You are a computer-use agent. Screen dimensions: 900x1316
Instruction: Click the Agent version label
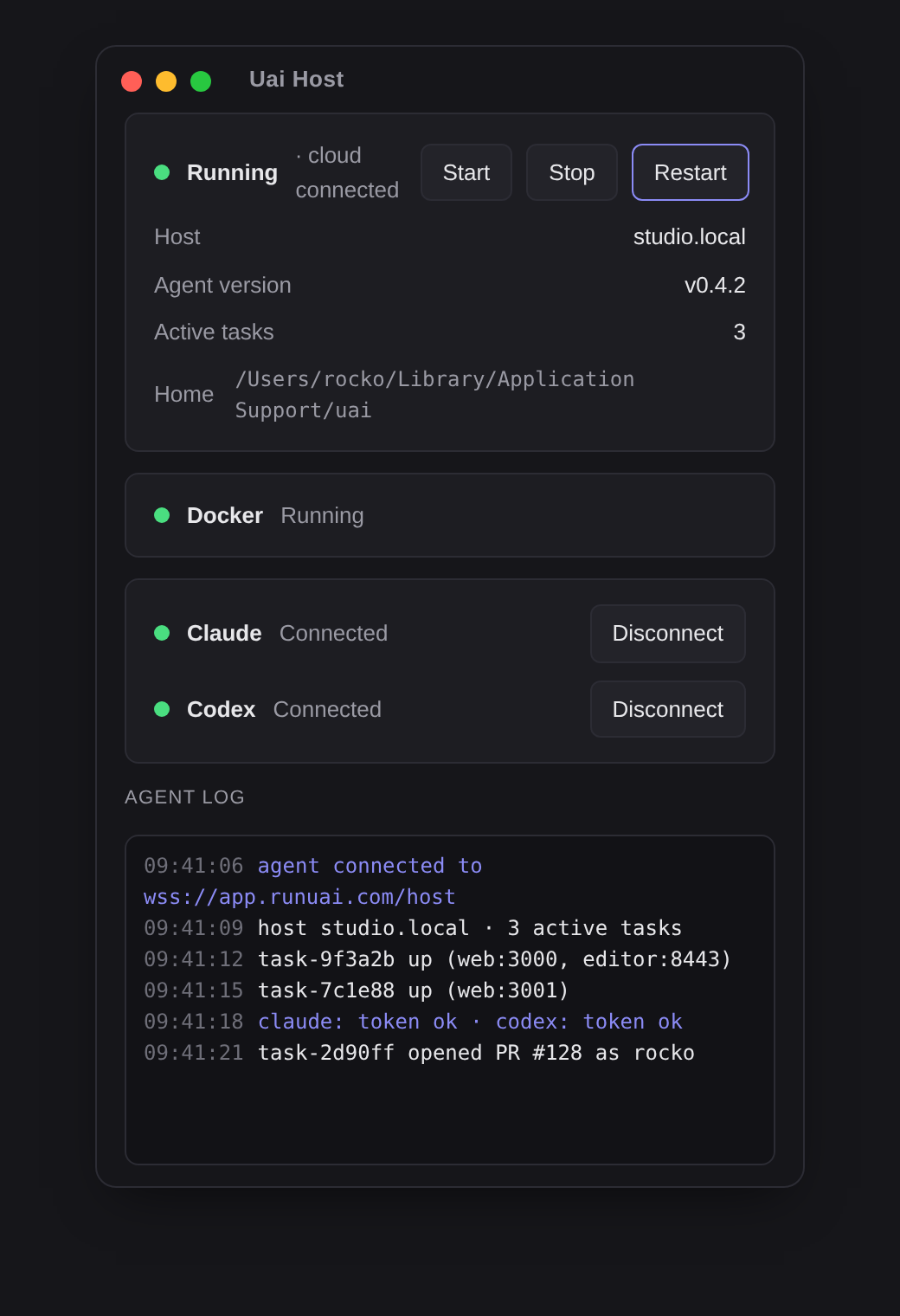click(x=222, y=285)
